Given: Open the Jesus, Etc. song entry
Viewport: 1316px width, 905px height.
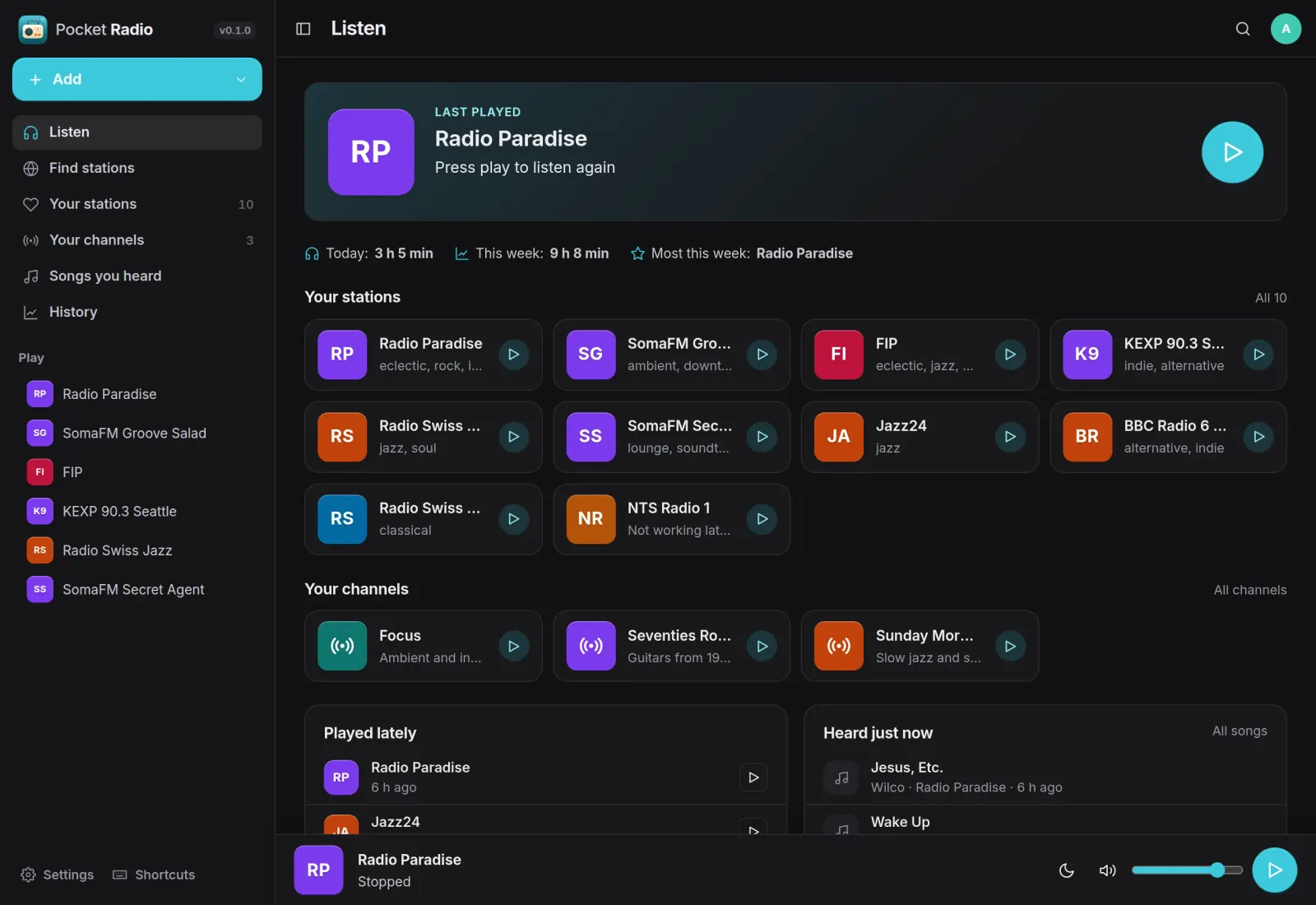Looking at the screenshot, I should [1045, 777].
